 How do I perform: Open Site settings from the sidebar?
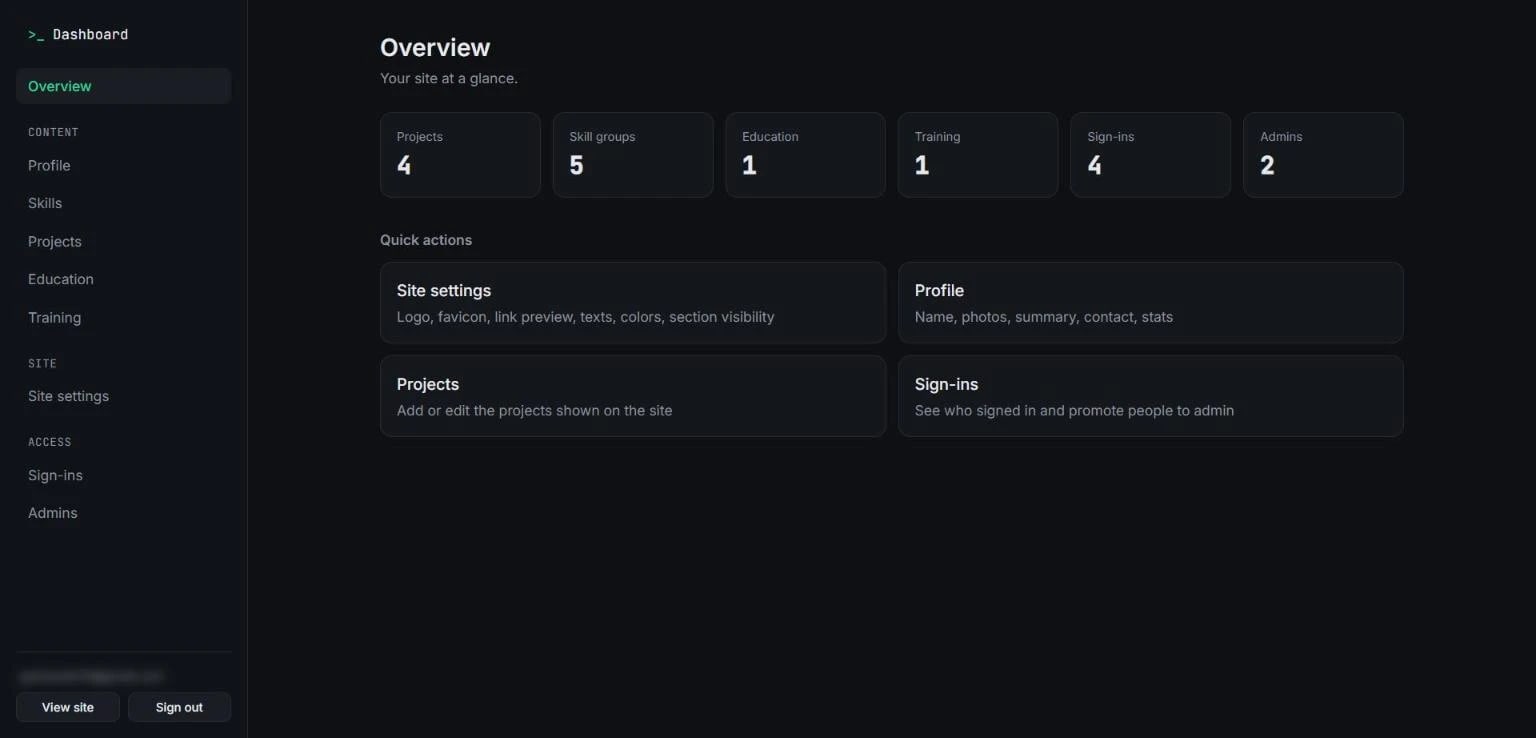[68, 396]
